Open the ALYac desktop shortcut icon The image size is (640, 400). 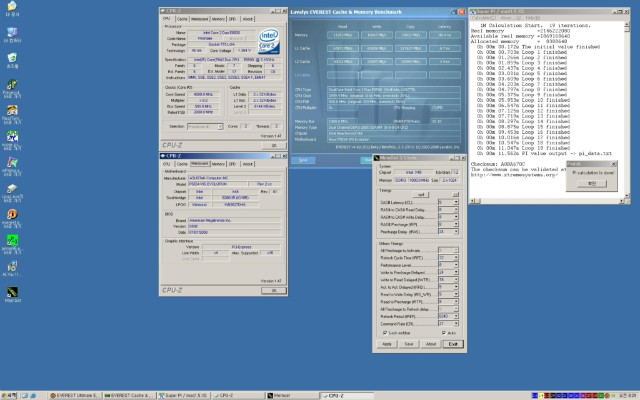tap(12, 267)
